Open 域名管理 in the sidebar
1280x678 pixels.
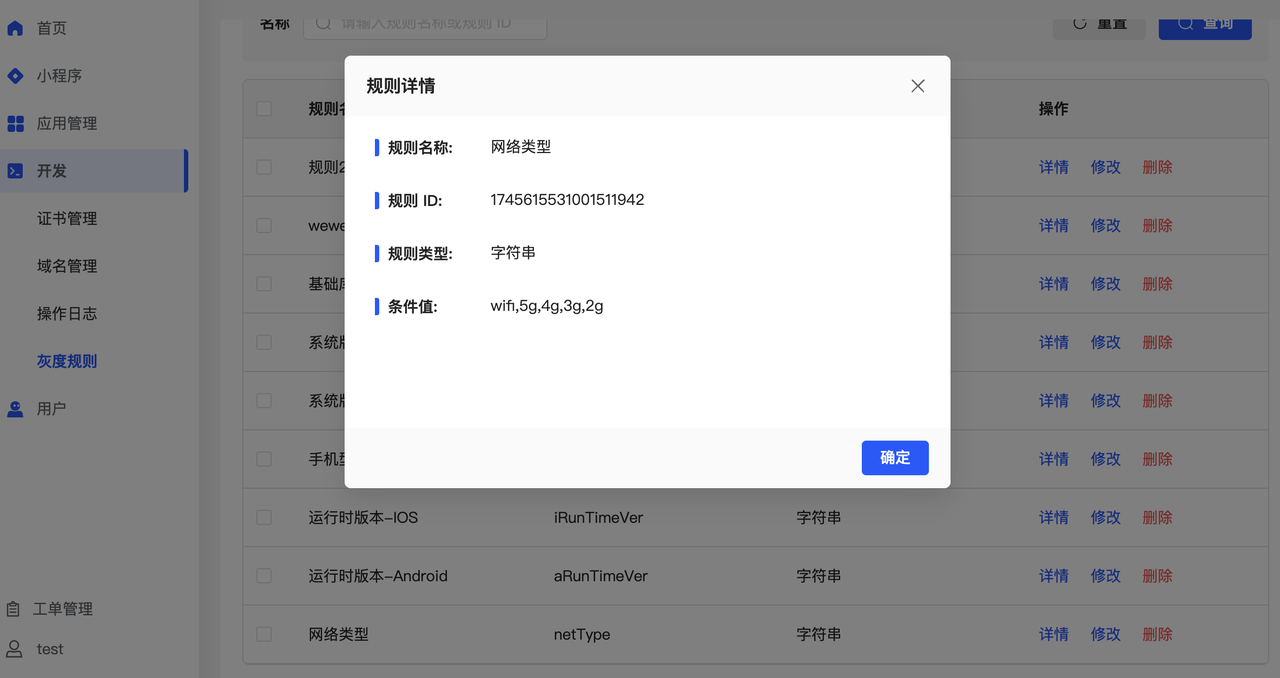click(67, 266)
